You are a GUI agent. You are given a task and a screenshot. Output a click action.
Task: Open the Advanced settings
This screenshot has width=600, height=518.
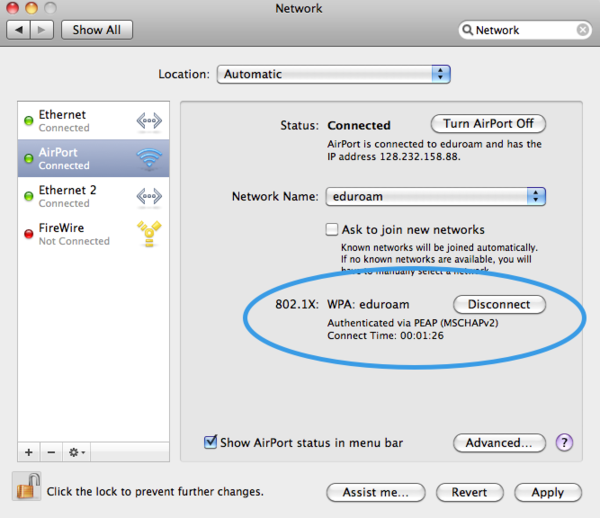pos(499,442)
